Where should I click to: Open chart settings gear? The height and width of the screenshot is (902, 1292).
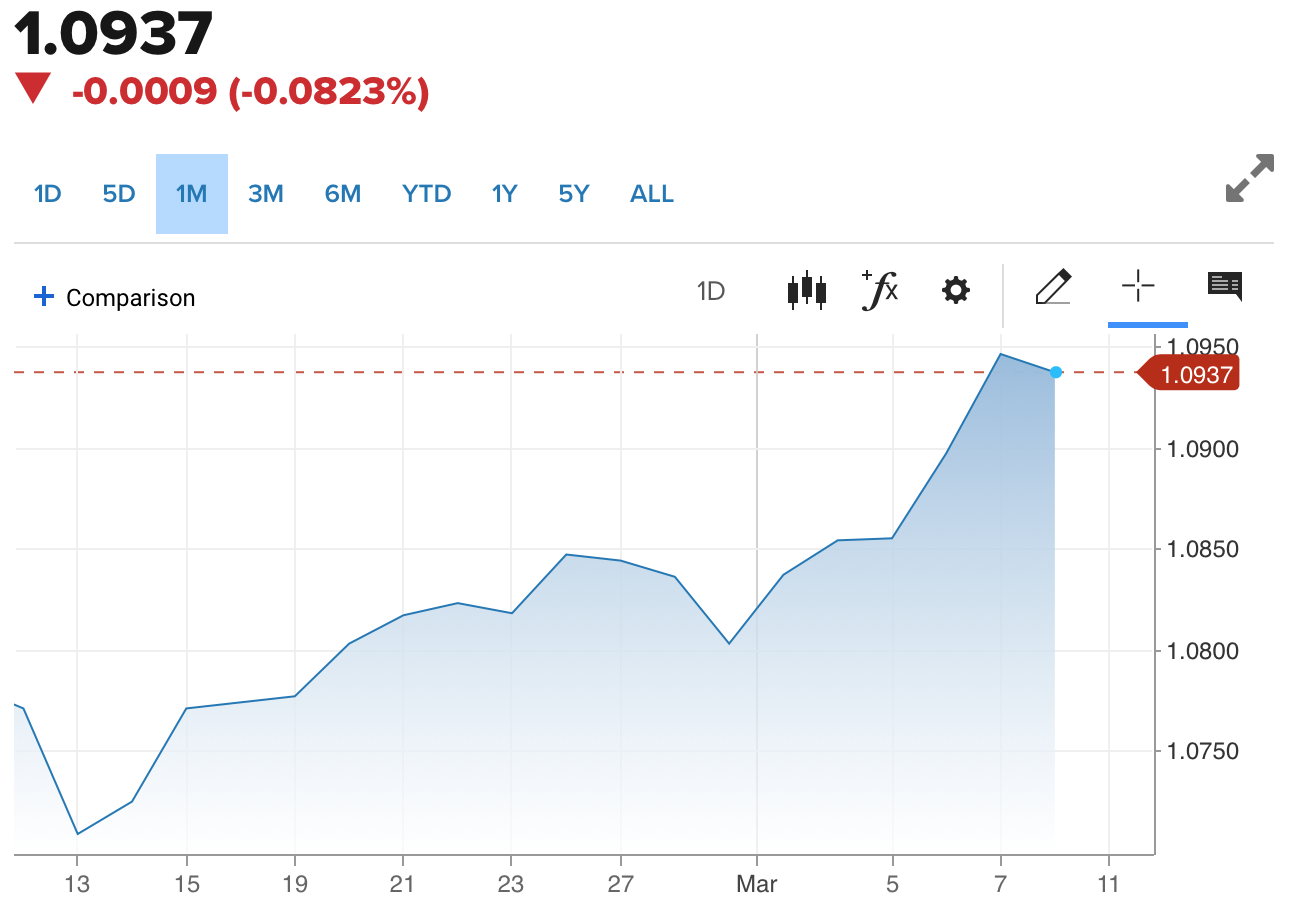[955, 291]
